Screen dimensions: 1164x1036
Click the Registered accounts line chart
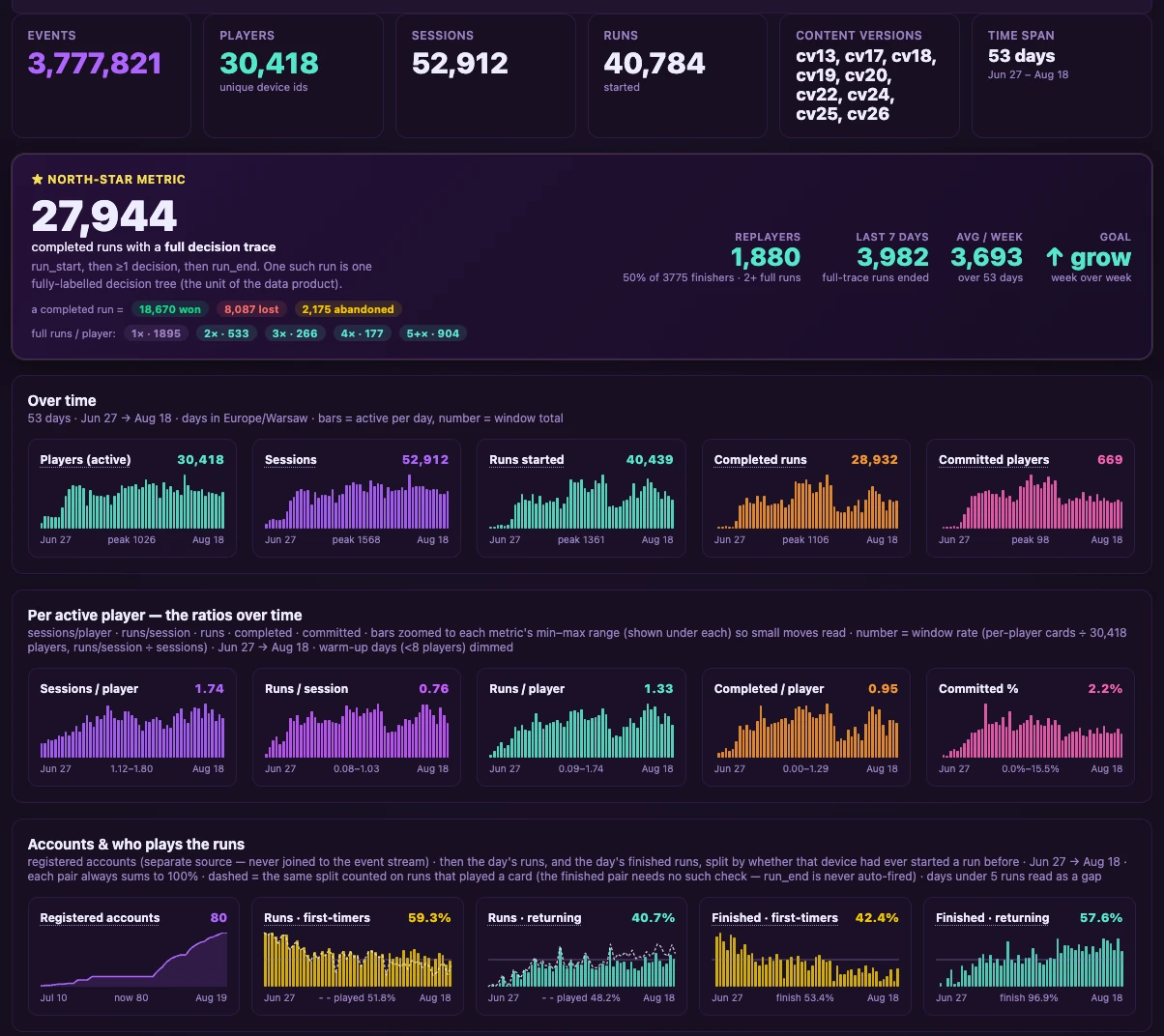132,960
